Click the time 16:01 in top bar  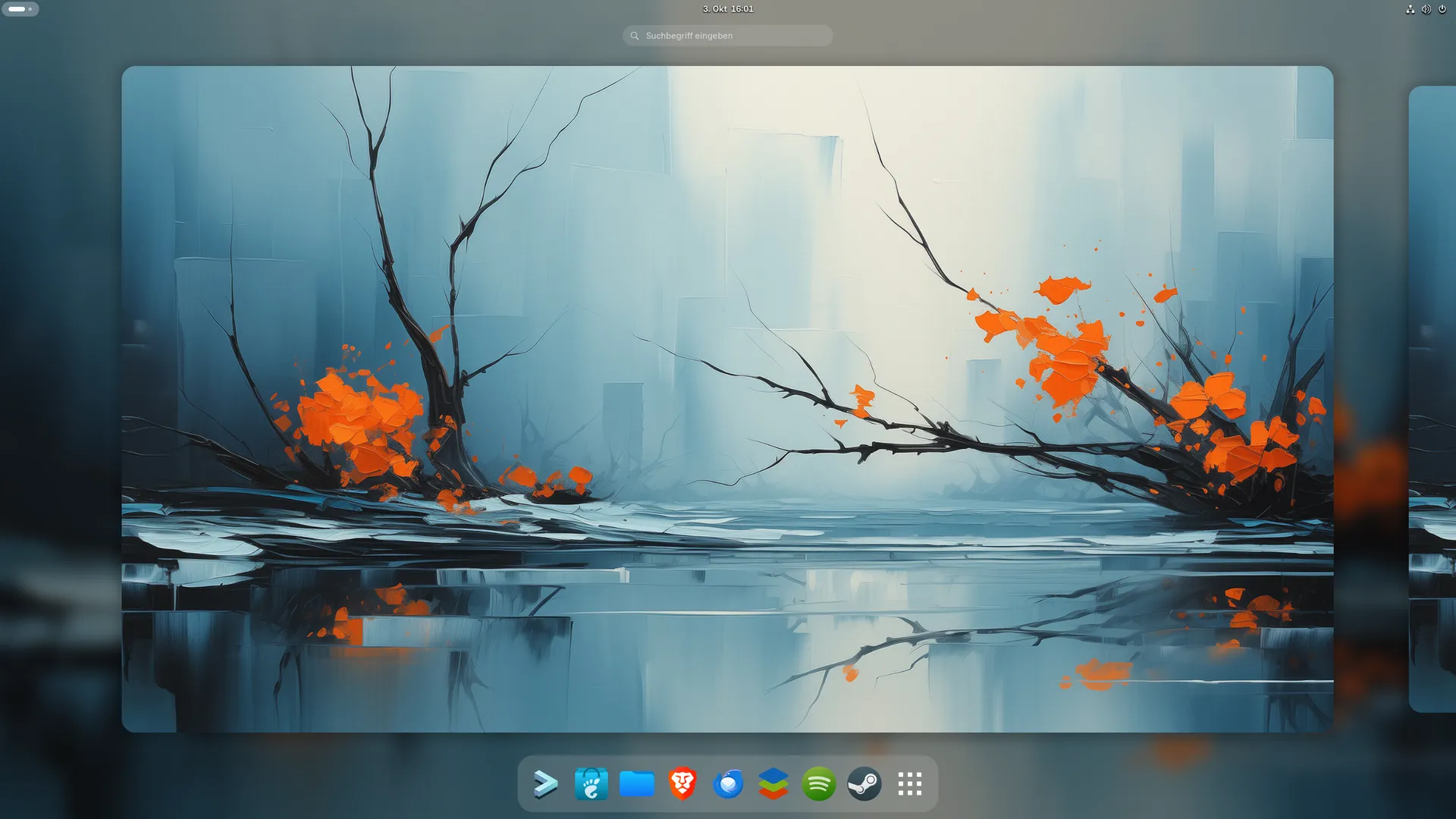742,9
